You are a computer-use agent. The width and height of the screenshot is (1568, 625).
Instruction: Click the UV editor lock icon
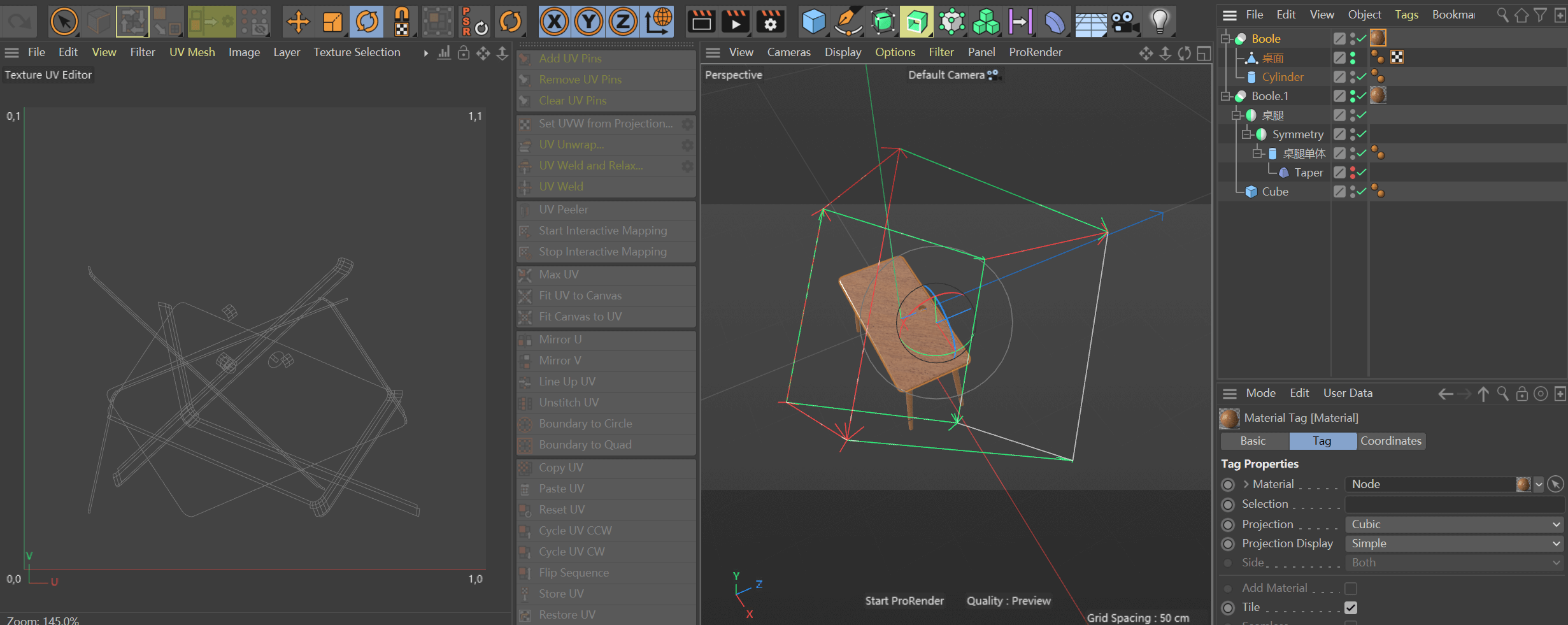(464, 53)
